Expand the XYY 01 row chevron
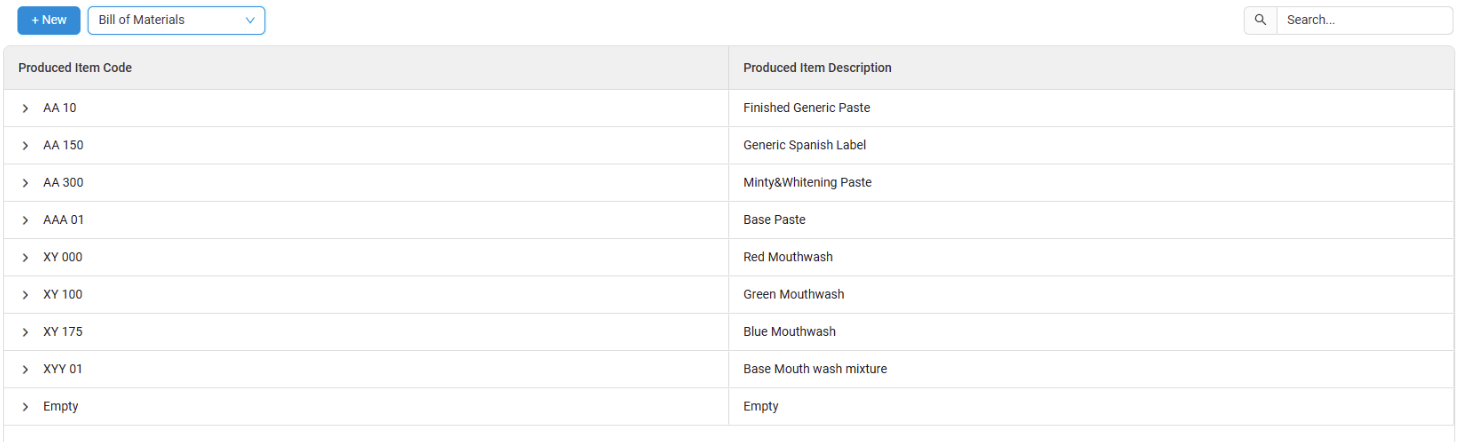The width and height of the screenshot is (1461, 442). pos(25,370)
